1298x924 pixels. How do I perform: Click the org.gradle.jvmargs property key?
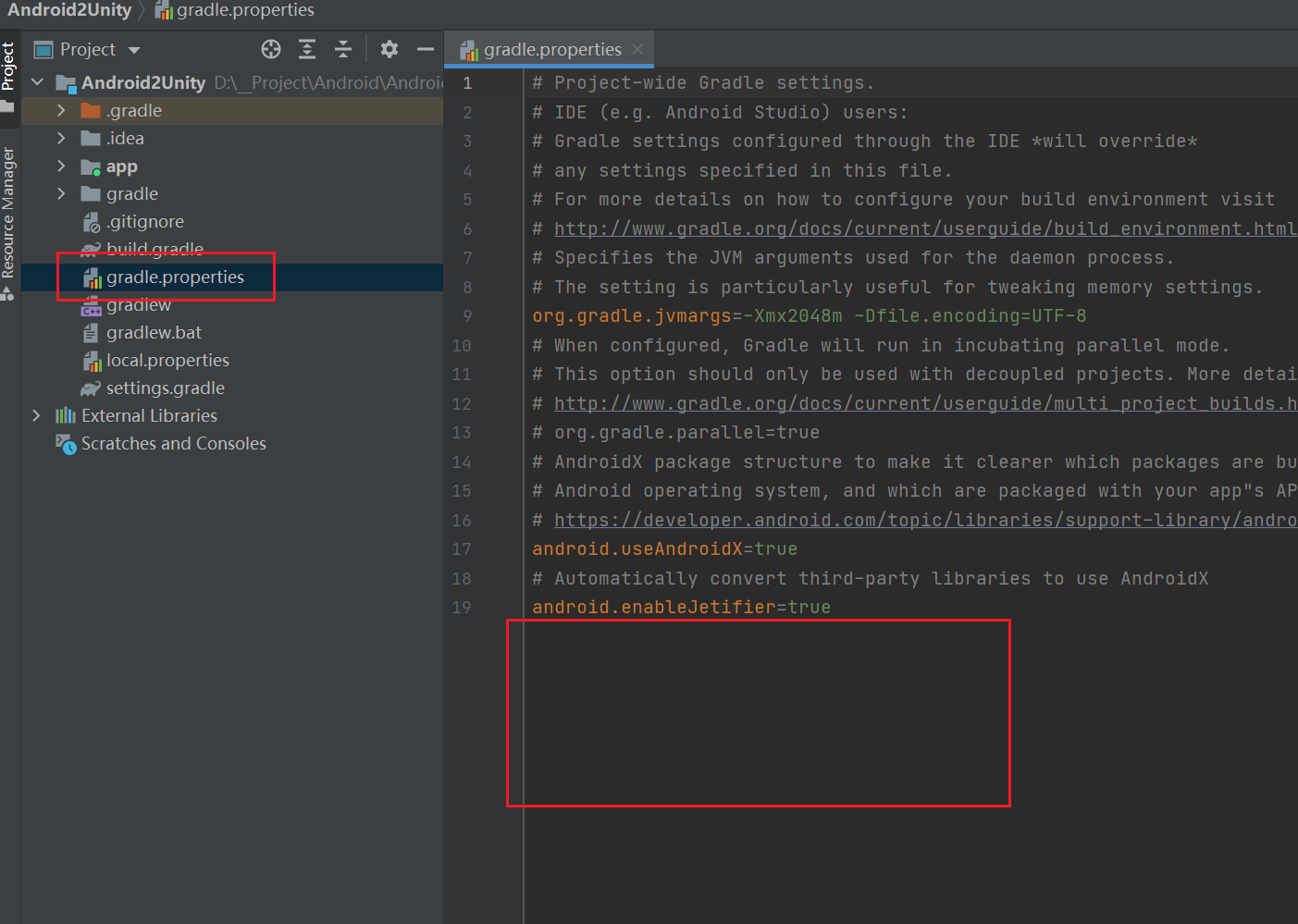point(632,316)
